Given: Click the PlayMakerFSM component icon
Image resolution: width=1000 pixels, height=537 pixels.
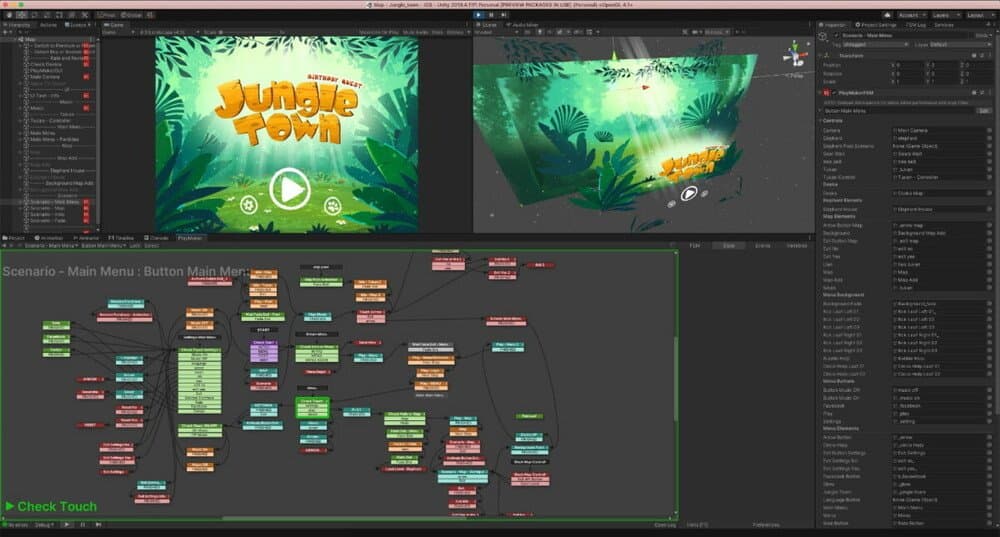Looking at the screenshot, I should tap(827, 92).
